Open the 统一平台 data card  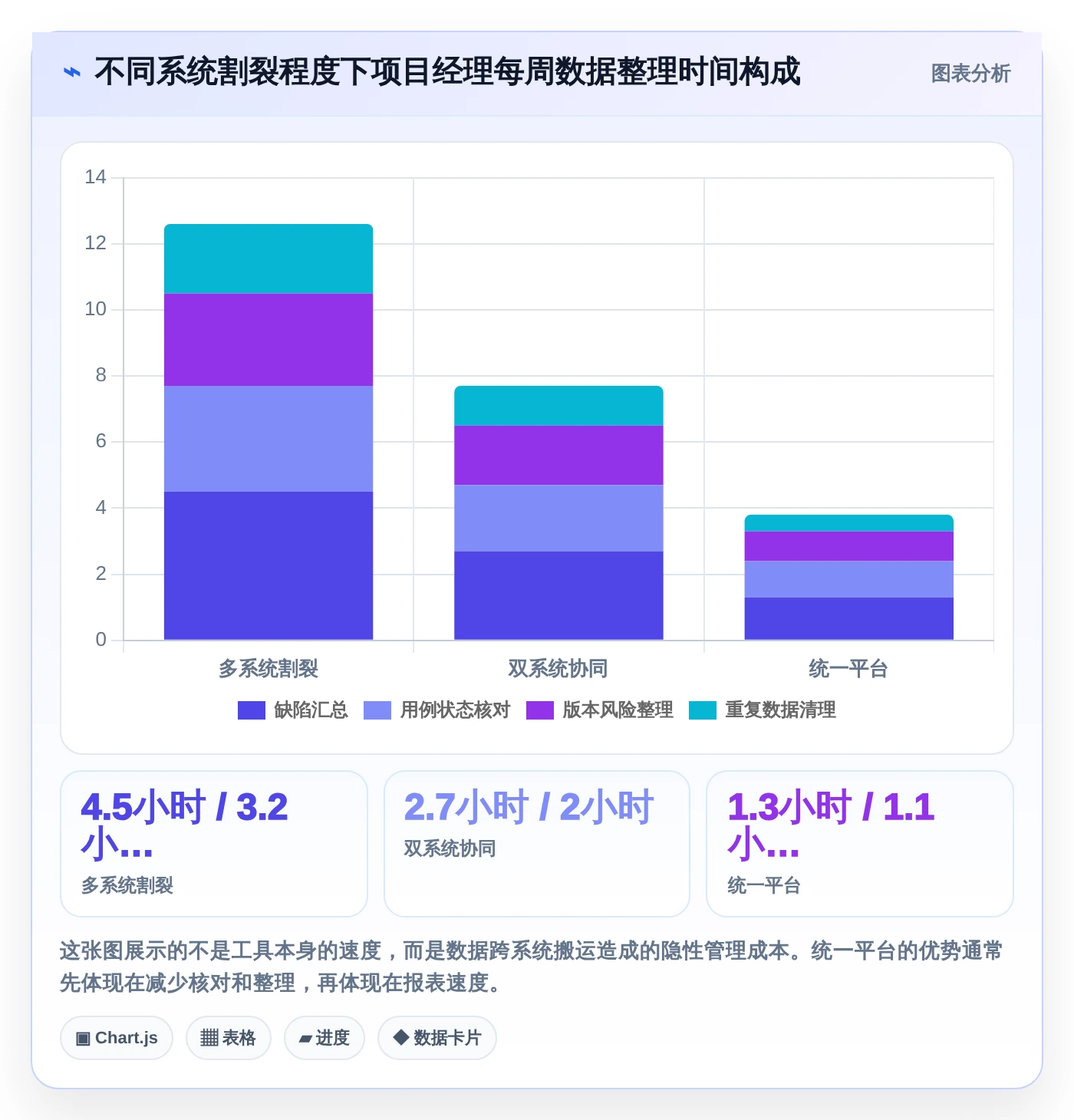(860, 844)
